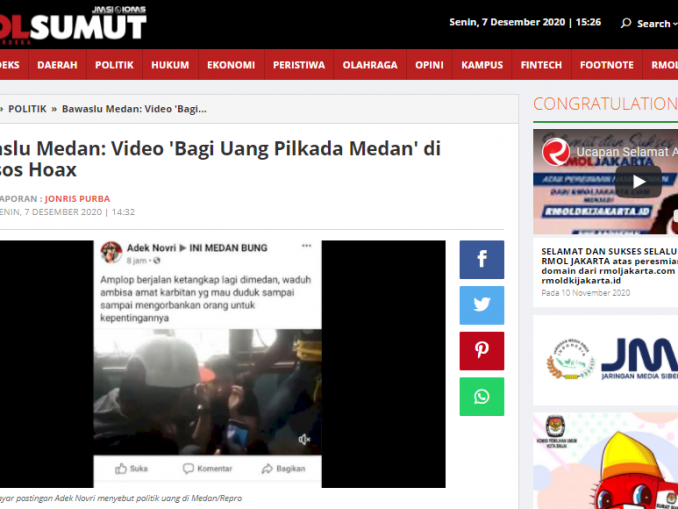Image resolution: width=678 pixels, height=509 pixels.
Task: Open the DAERAH menu
Action: pyautogui.click(x=57, y=65)
